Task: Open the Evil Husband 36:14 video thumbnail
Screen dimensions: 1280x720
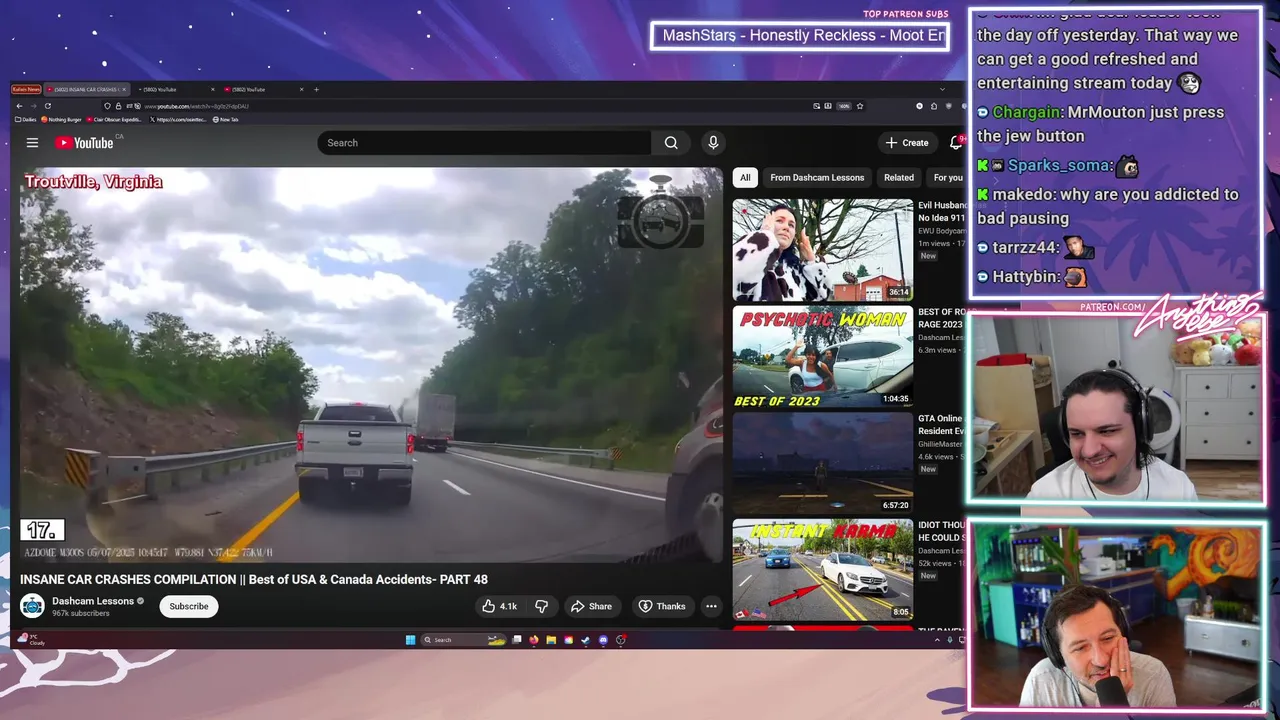Action: (822, 249)
